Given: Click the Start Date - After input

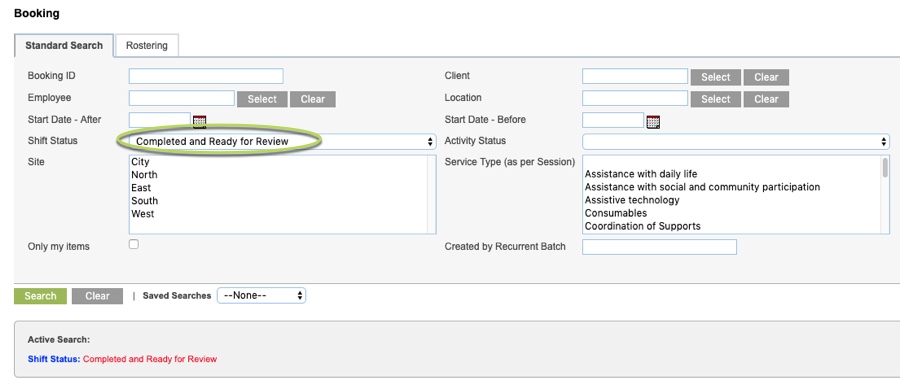Looking at the screenshot, I should [160, 120].
